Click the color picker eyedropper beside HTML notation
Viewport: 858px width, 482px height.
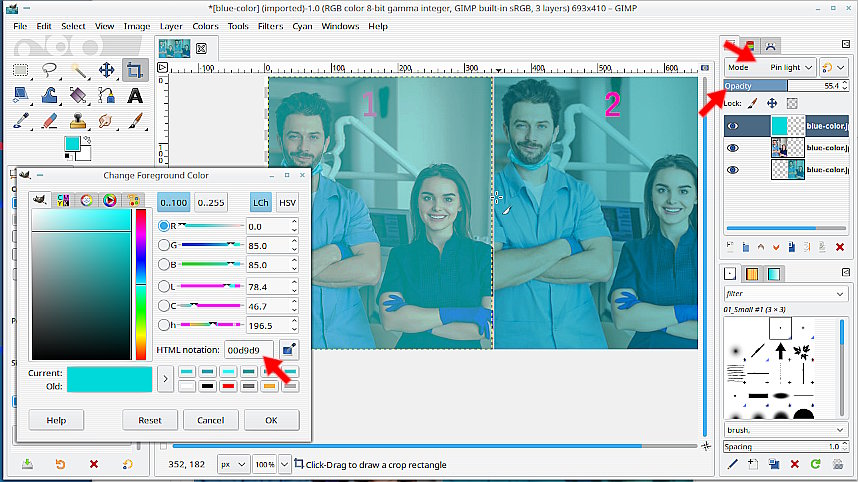point(288,349)
